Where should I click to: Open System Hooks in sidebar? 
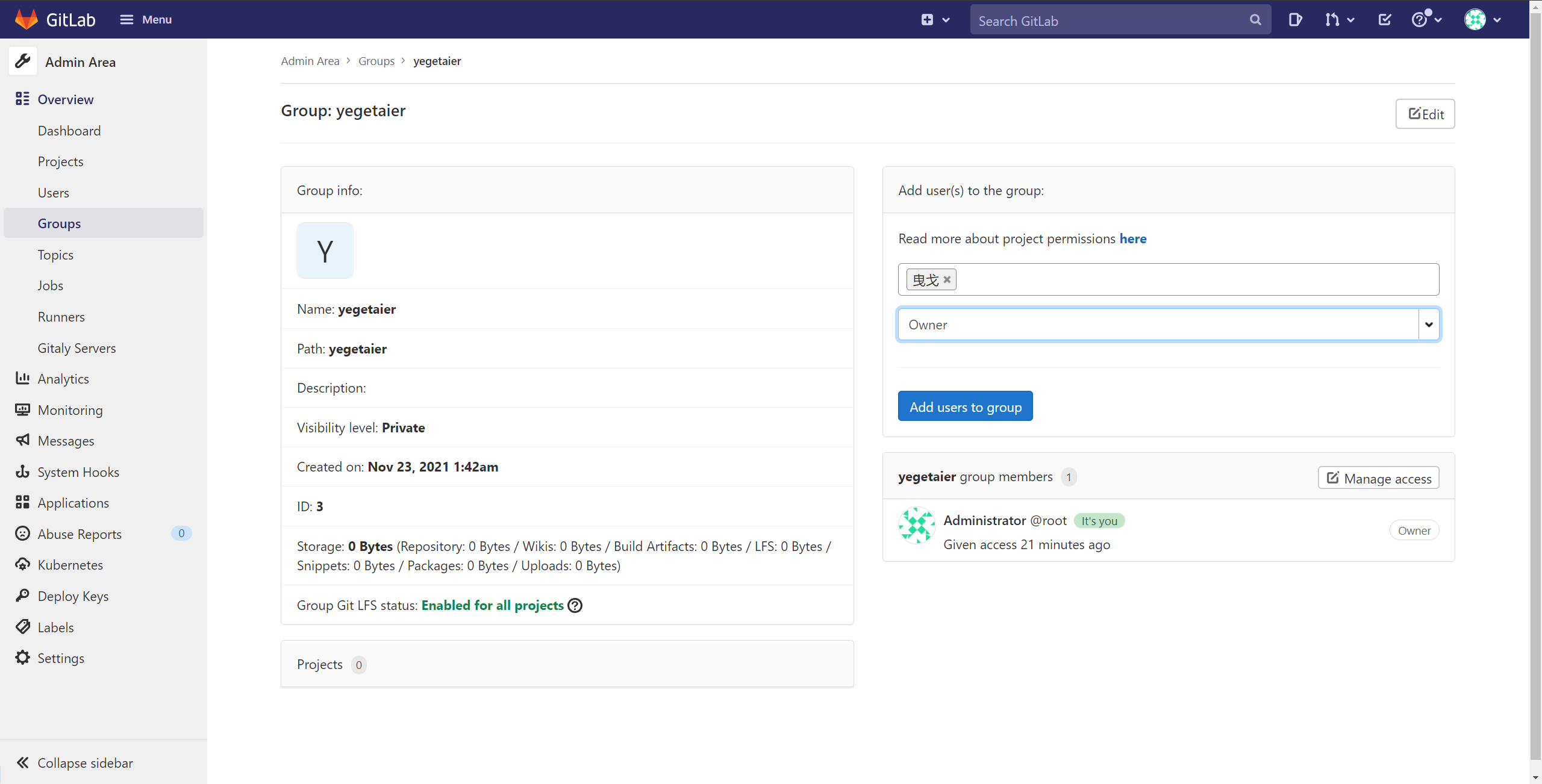pyautogui.click(x=78, y=472)
